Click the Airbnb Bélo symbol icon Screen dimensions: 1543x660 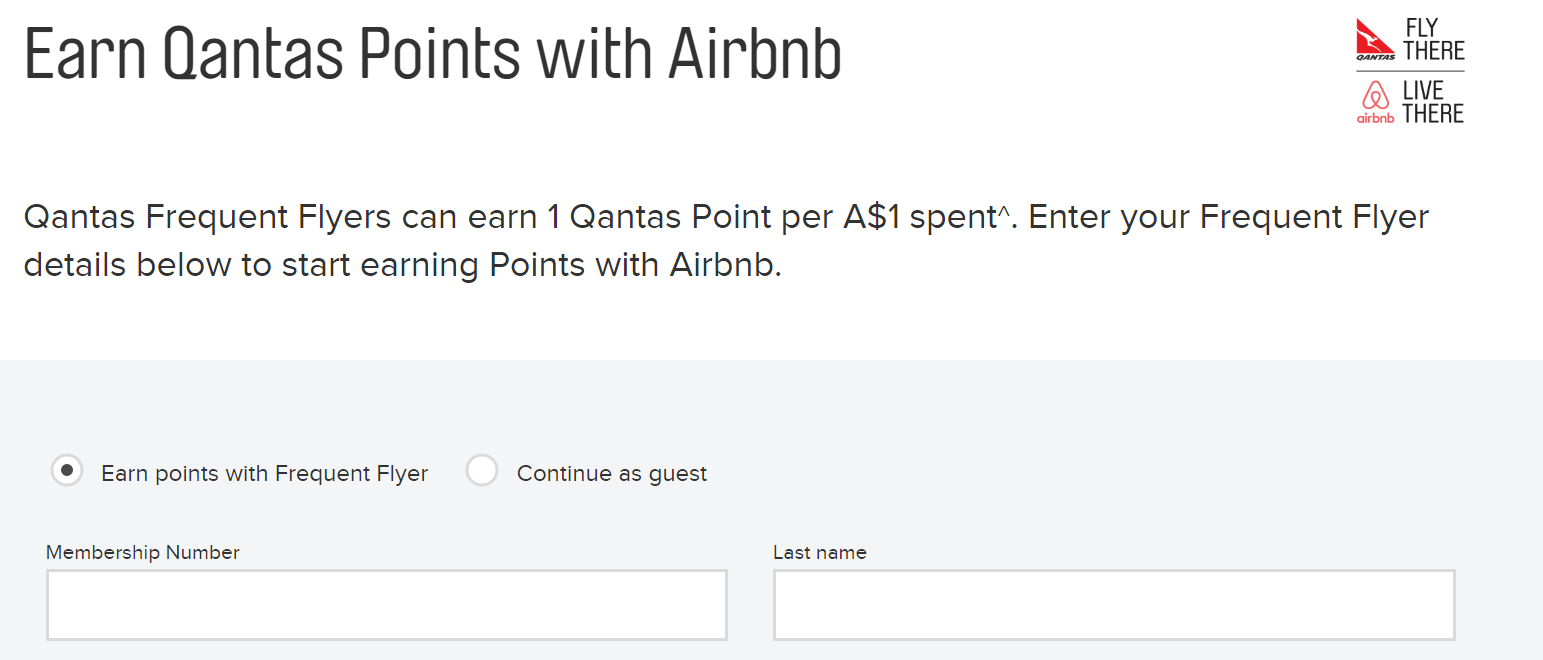click(1376, 95)
